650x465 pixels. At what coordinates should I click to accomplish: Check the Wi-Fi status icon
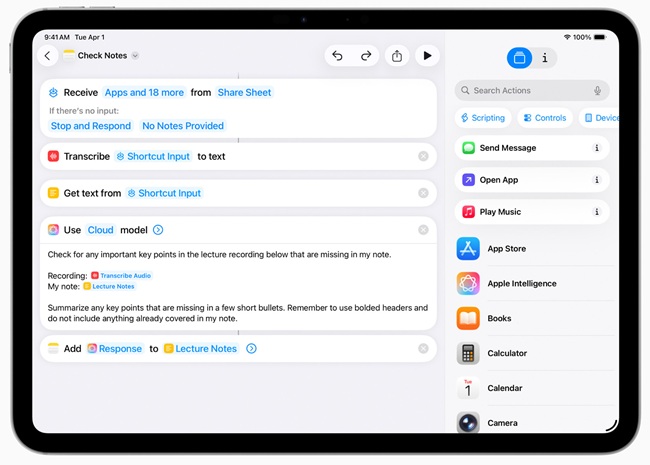click(x=567, y=37)
